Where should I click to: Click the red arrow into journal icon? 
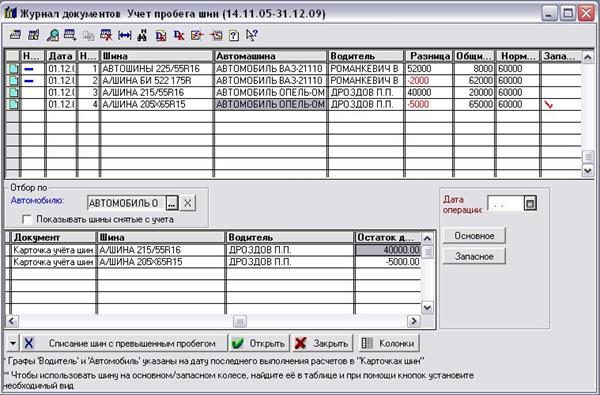[x=216, y=36]
